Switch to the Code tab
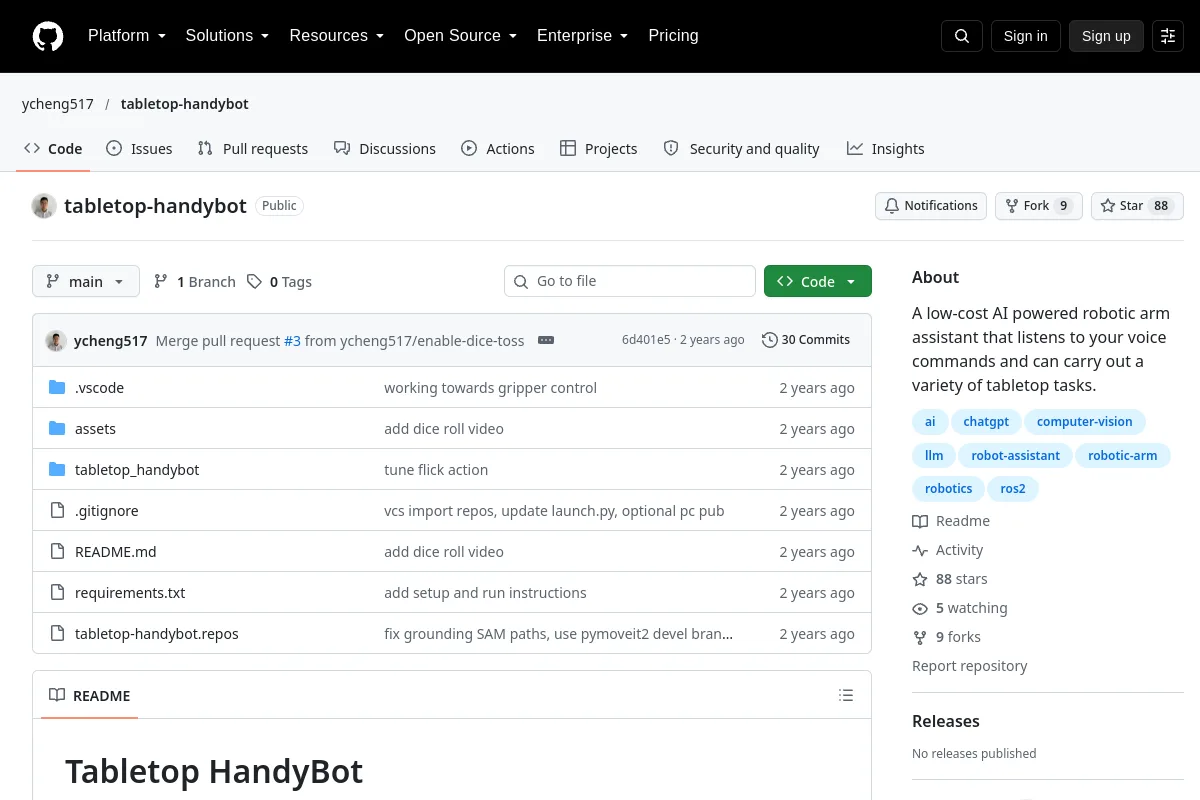Screen dimensions: 1200x800 53,149
